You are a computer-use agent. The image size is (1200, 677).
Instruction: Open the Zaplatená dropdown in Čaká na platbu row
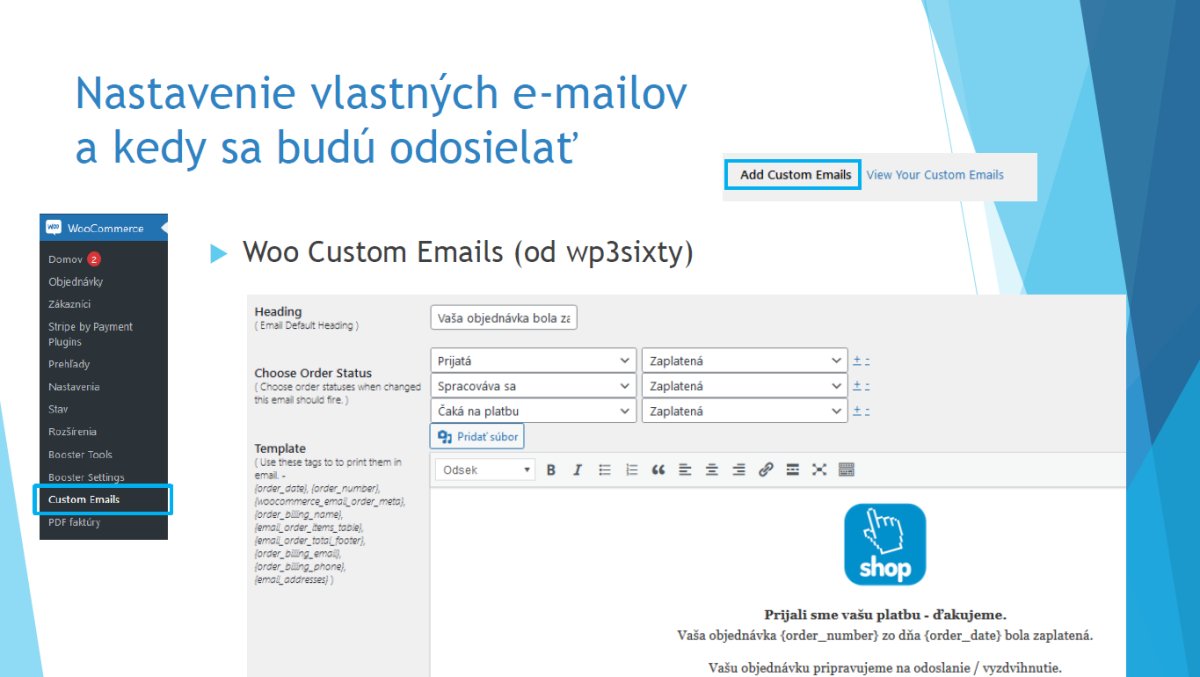click(745, 411)
